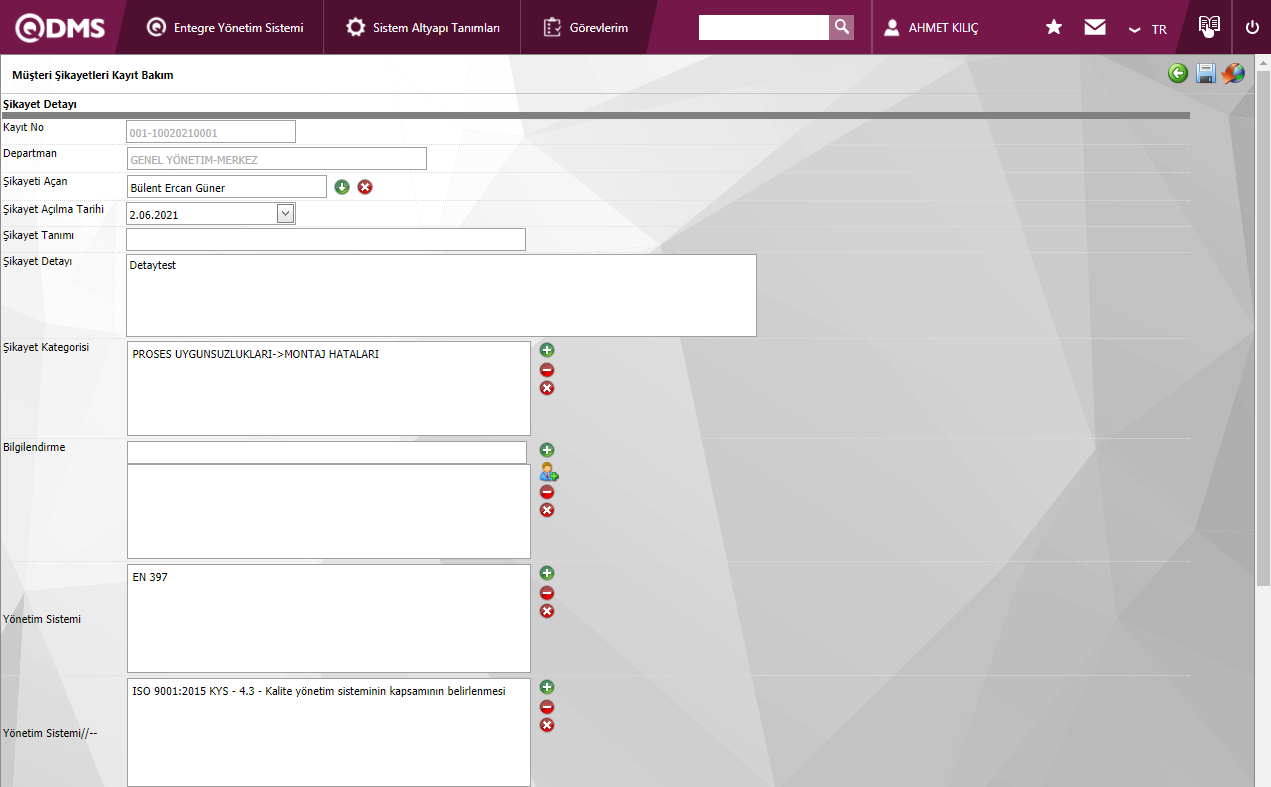
Task: Click the Departman field
Action: pyautogui.click(x=276, y=159)
